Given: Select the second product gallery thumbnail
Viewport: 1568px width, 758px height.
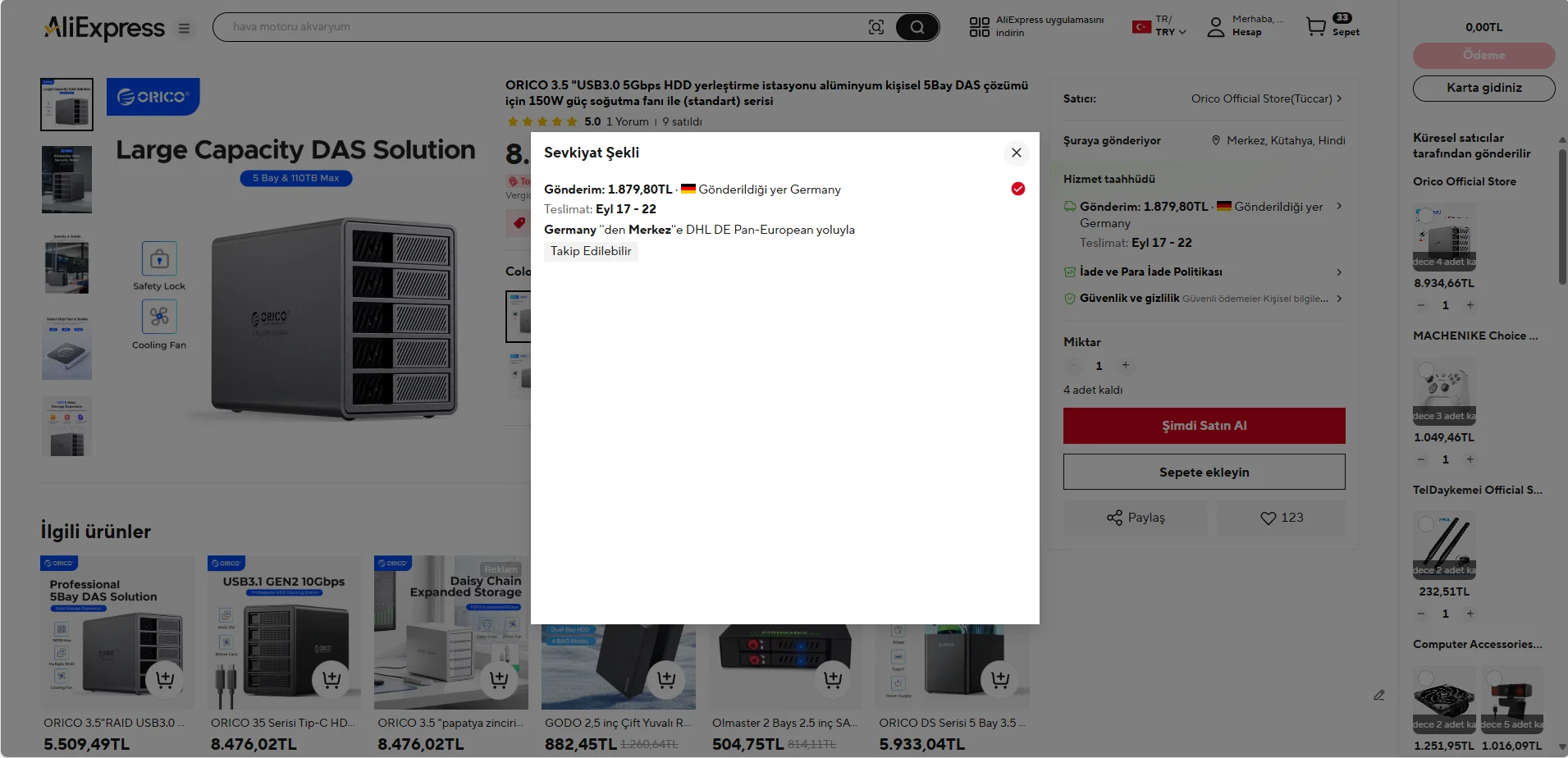Looking at the screenshot, I should [66, 180].
